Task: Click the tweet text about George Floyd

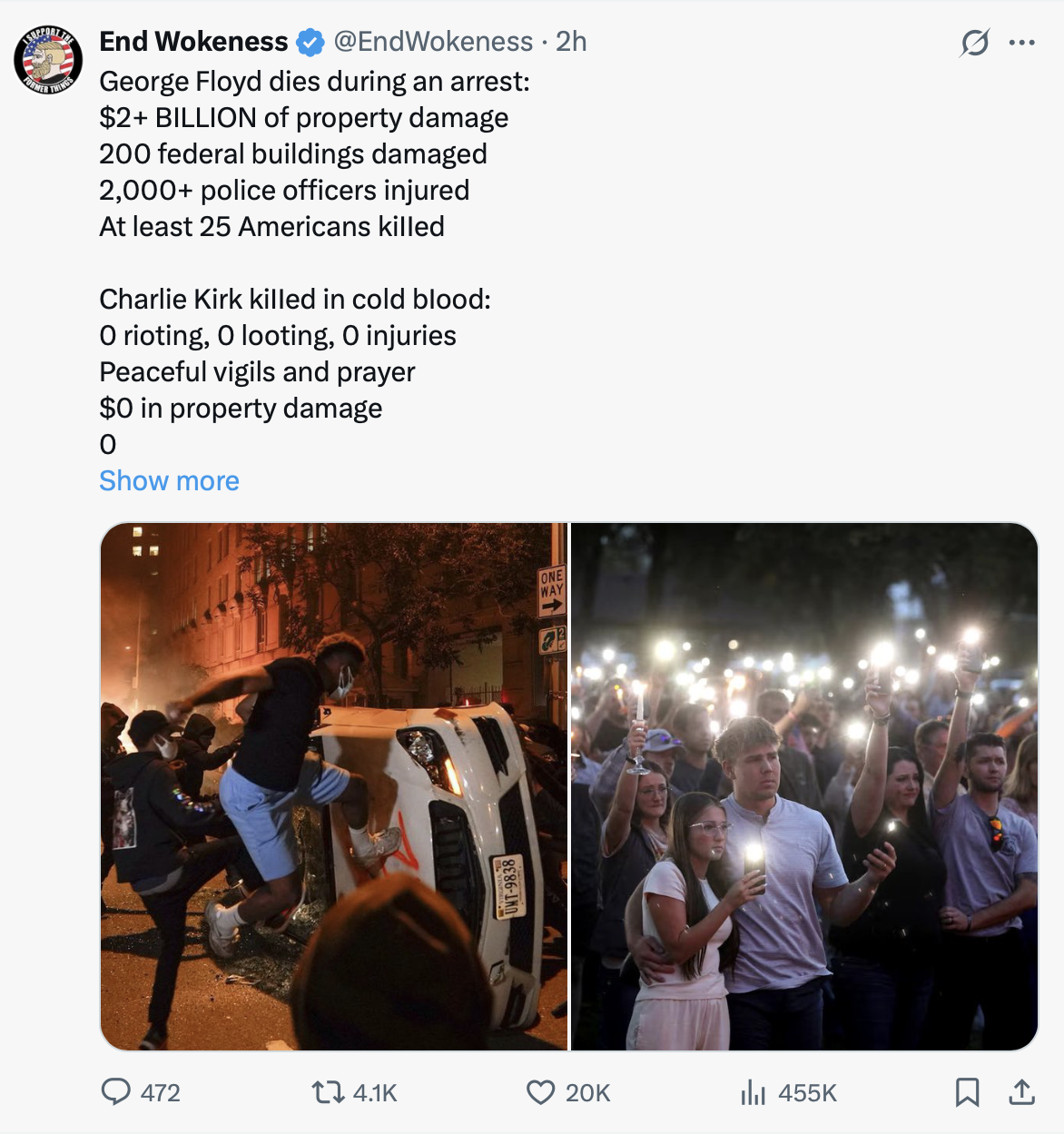Action: (x=314, y=82)
